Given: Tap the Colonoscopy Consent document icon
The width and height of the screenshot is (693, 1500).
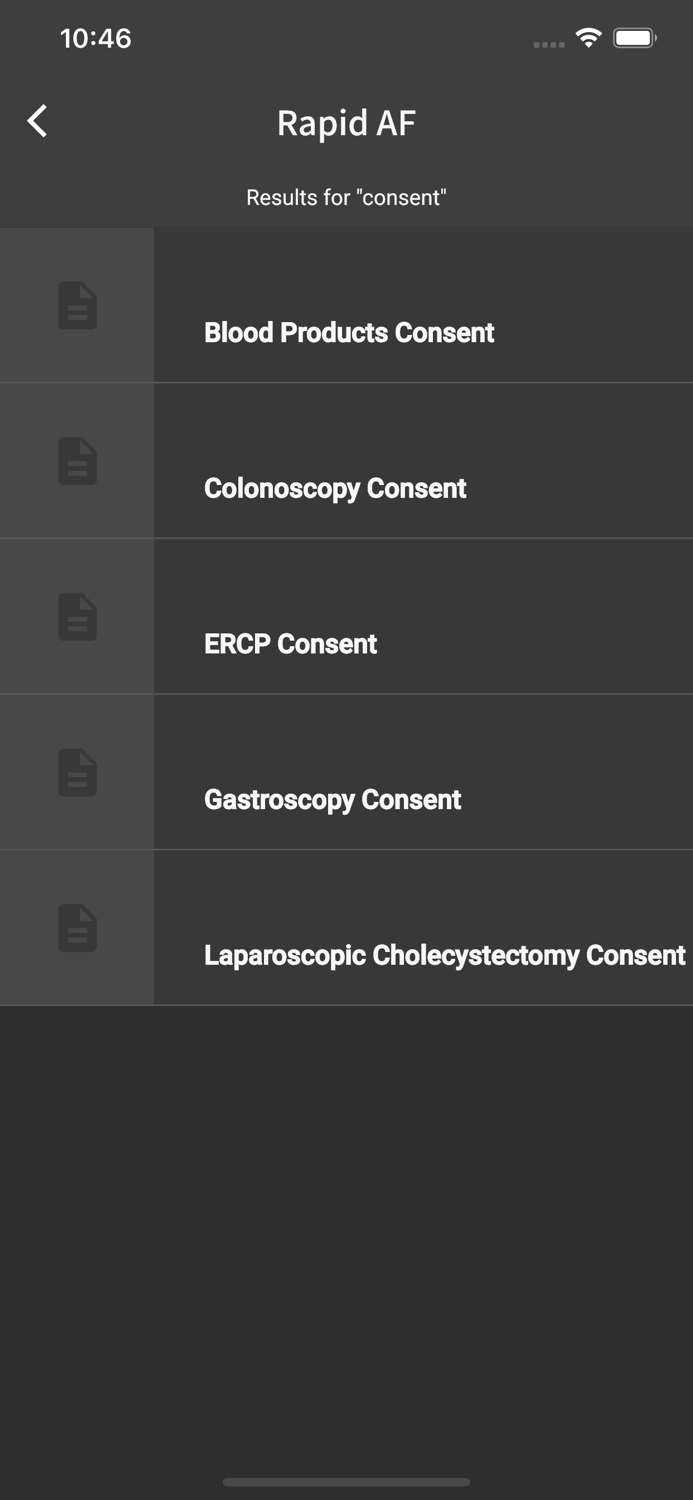Looking at the screenshot, I should (x=77, y=462).
